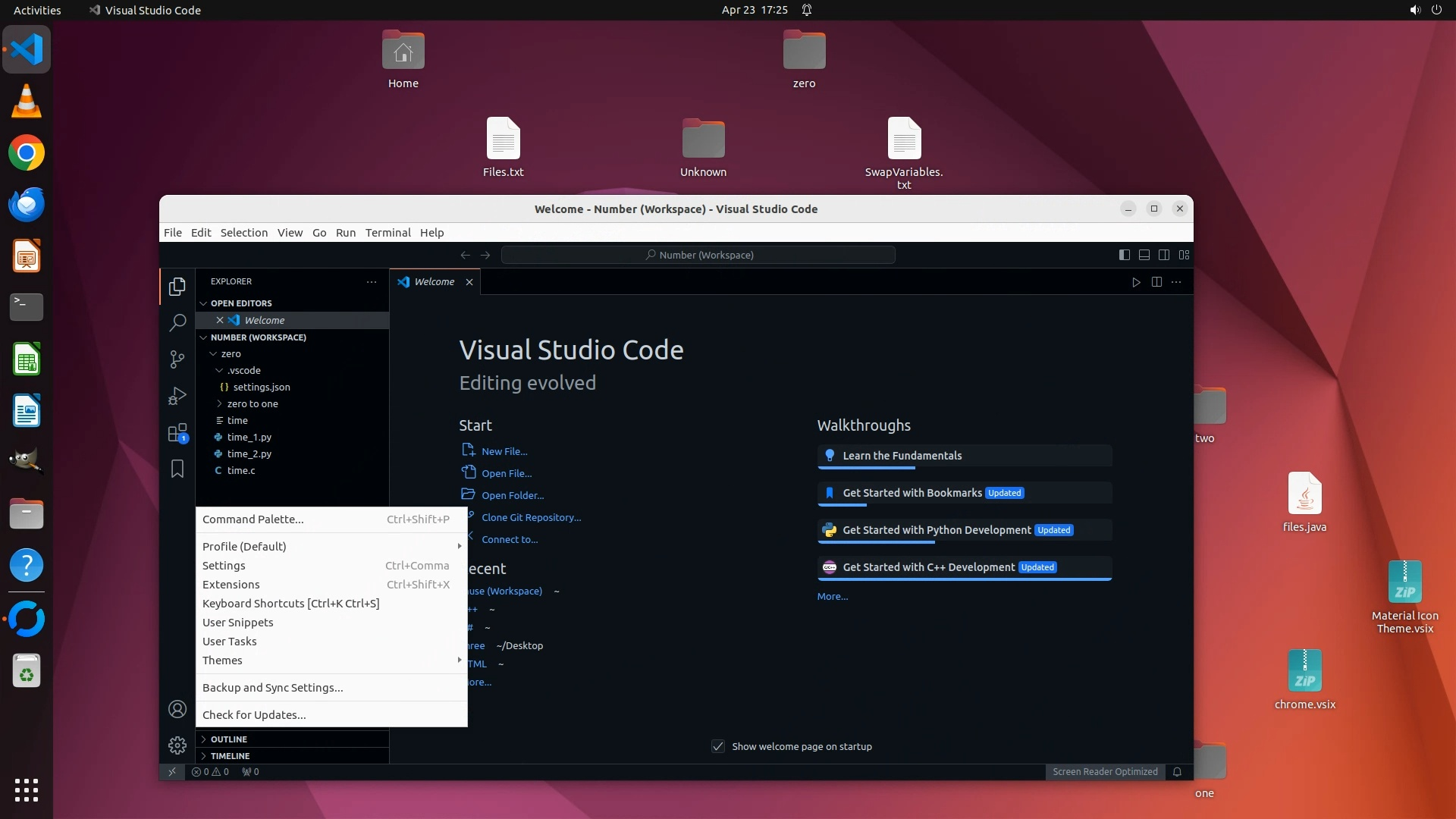The height and width of the screenshot is (819, 1456).
Task: Open the Terminal menu
Action: tap(388, 233)
